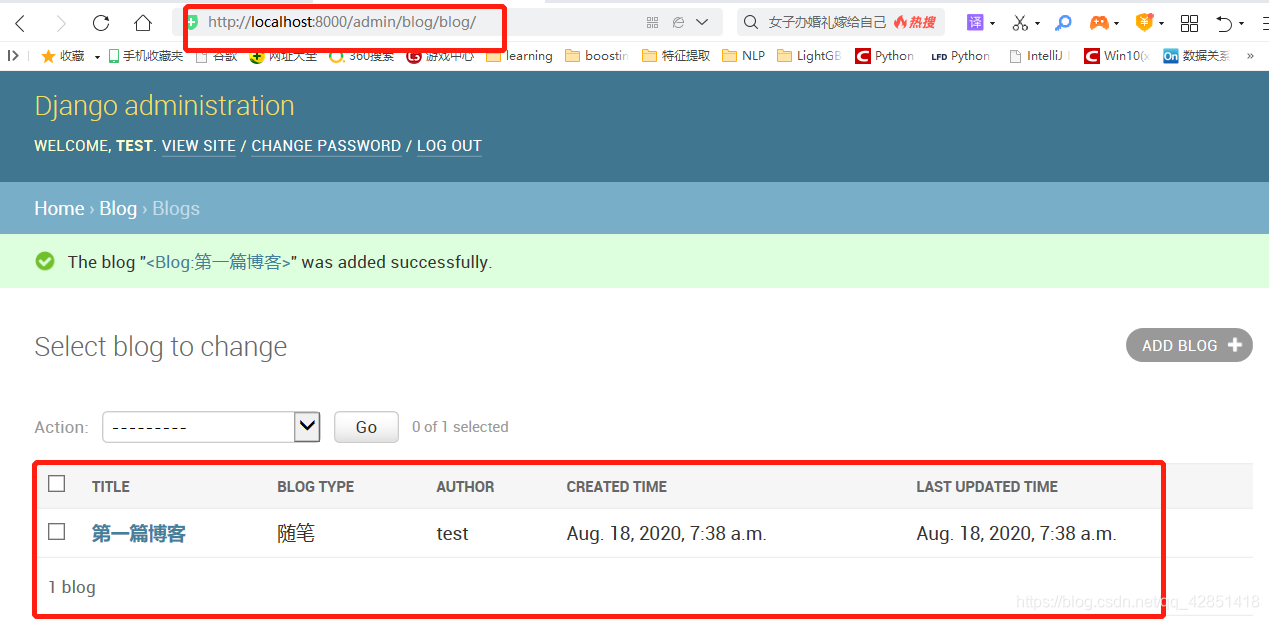Click the ADD BLOG button

[1189, 345]
